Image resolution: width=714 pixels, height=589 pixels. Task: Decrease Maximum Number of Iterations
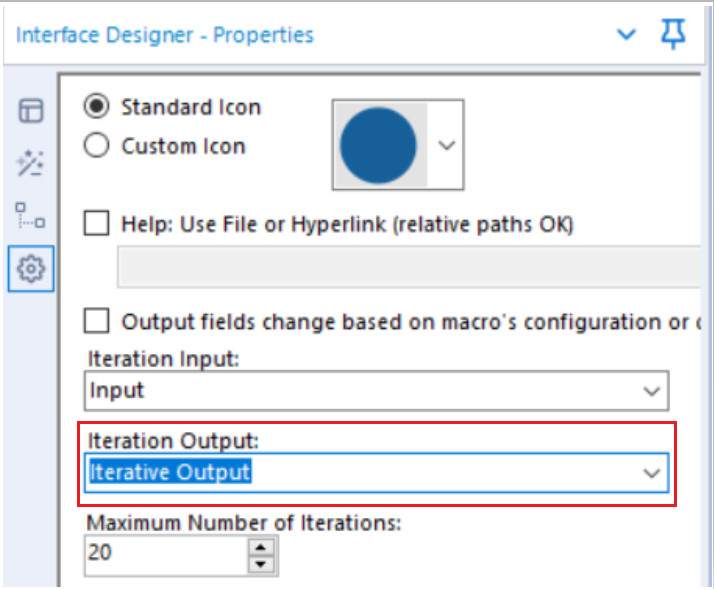coord(260,564)
